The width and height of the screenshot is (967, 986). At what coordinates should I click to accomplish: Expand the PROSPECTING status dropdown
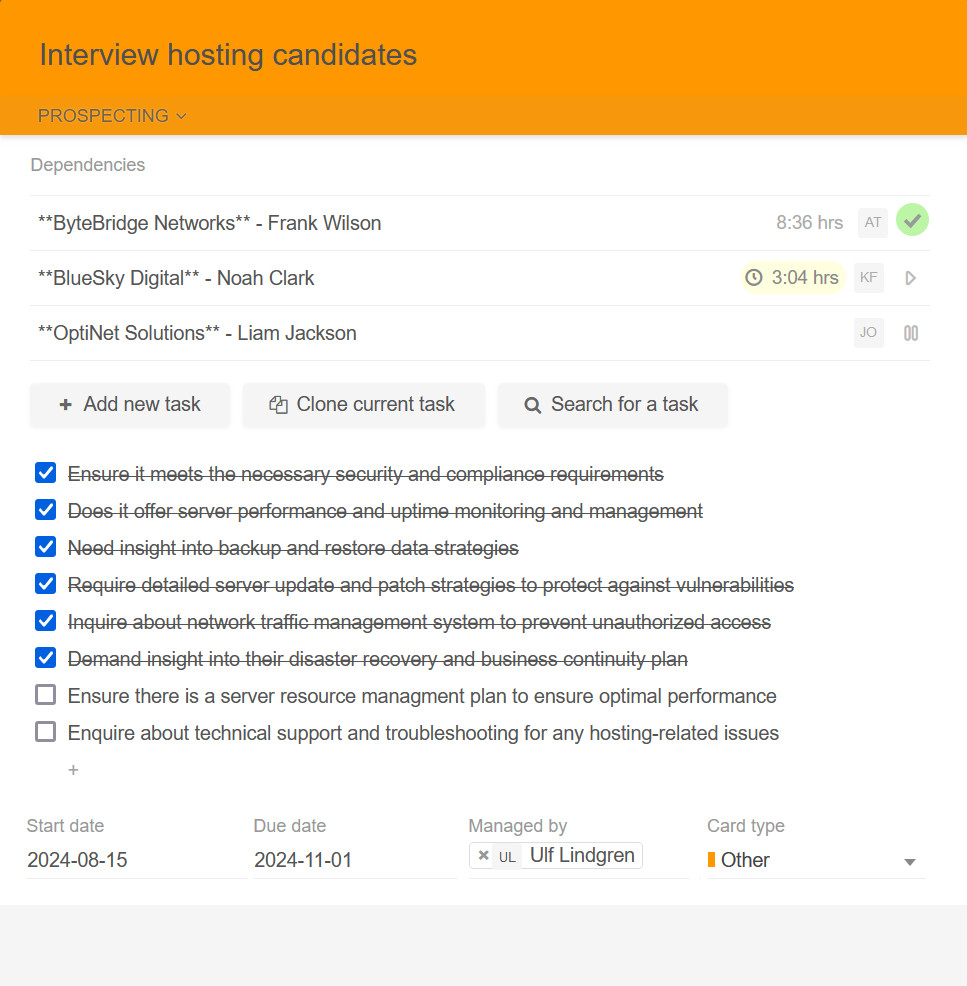coord(112,116)
